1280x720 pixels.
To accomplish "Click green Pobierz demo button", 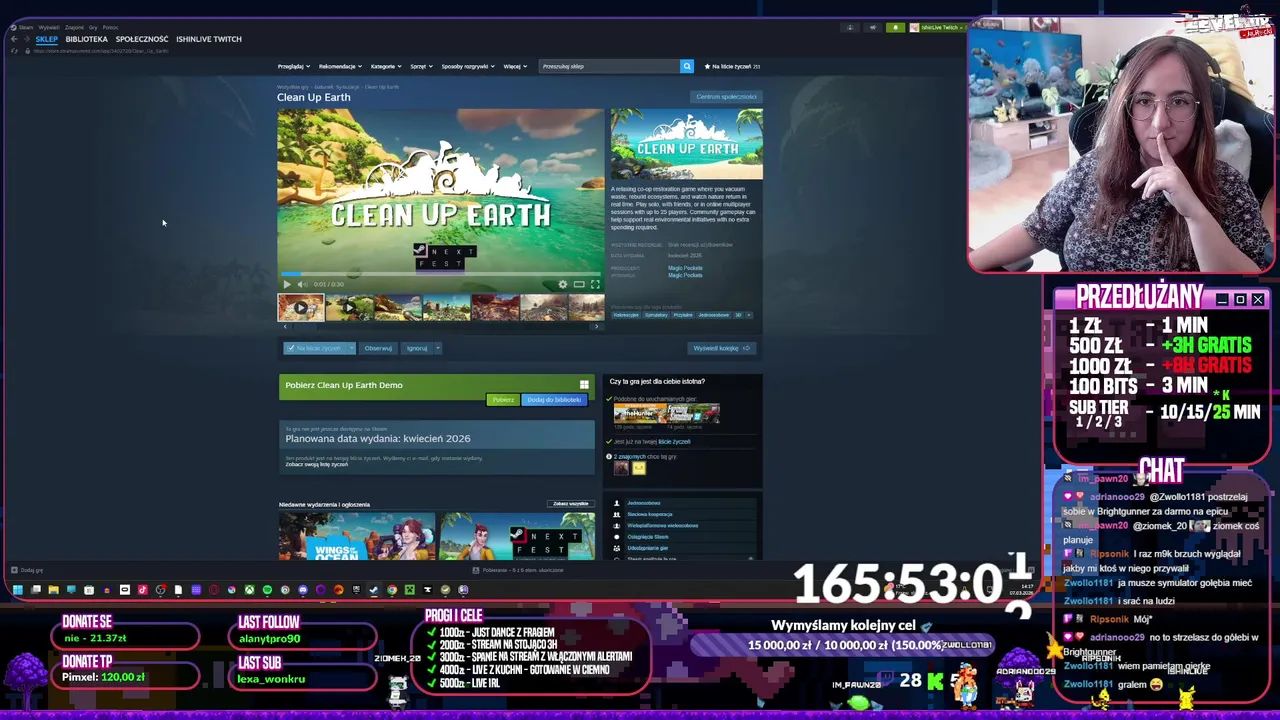I will pyautogui.click(x=503, y=400).
